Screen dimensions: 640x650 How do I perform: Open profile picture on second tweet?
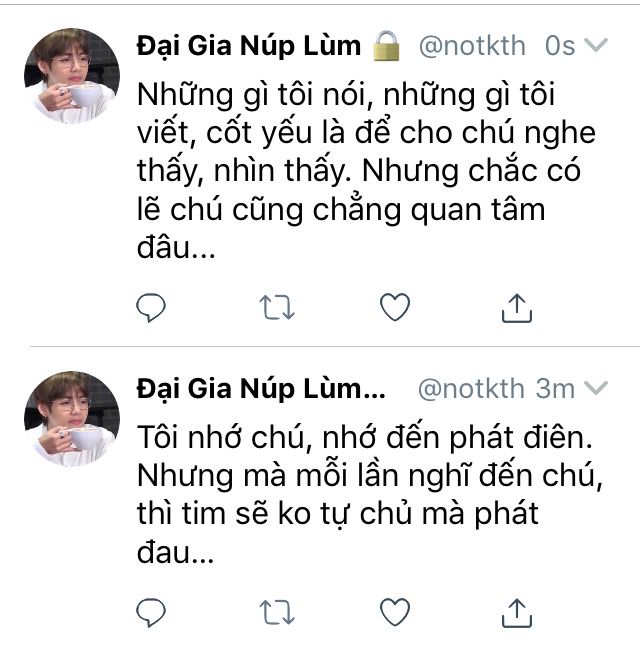[72, 419]
